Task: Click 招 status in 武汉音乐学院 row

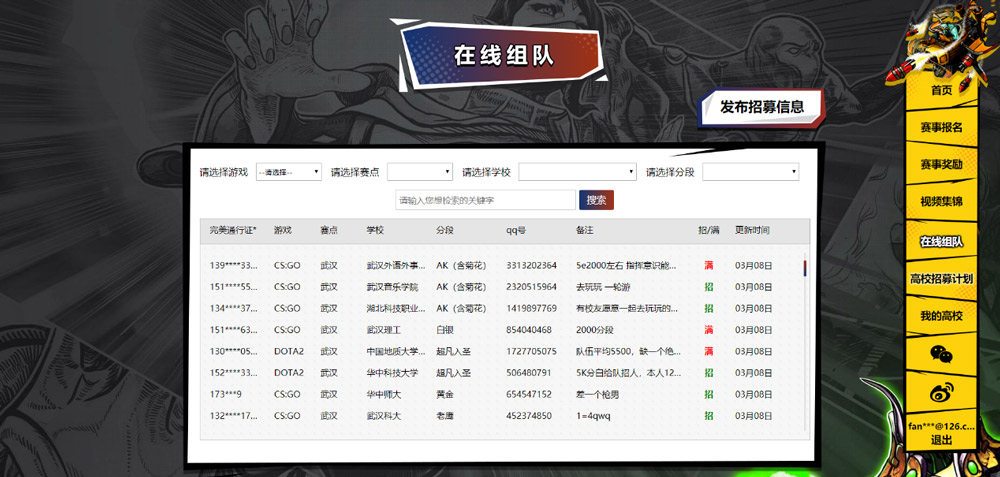Action: click(709, 287)
